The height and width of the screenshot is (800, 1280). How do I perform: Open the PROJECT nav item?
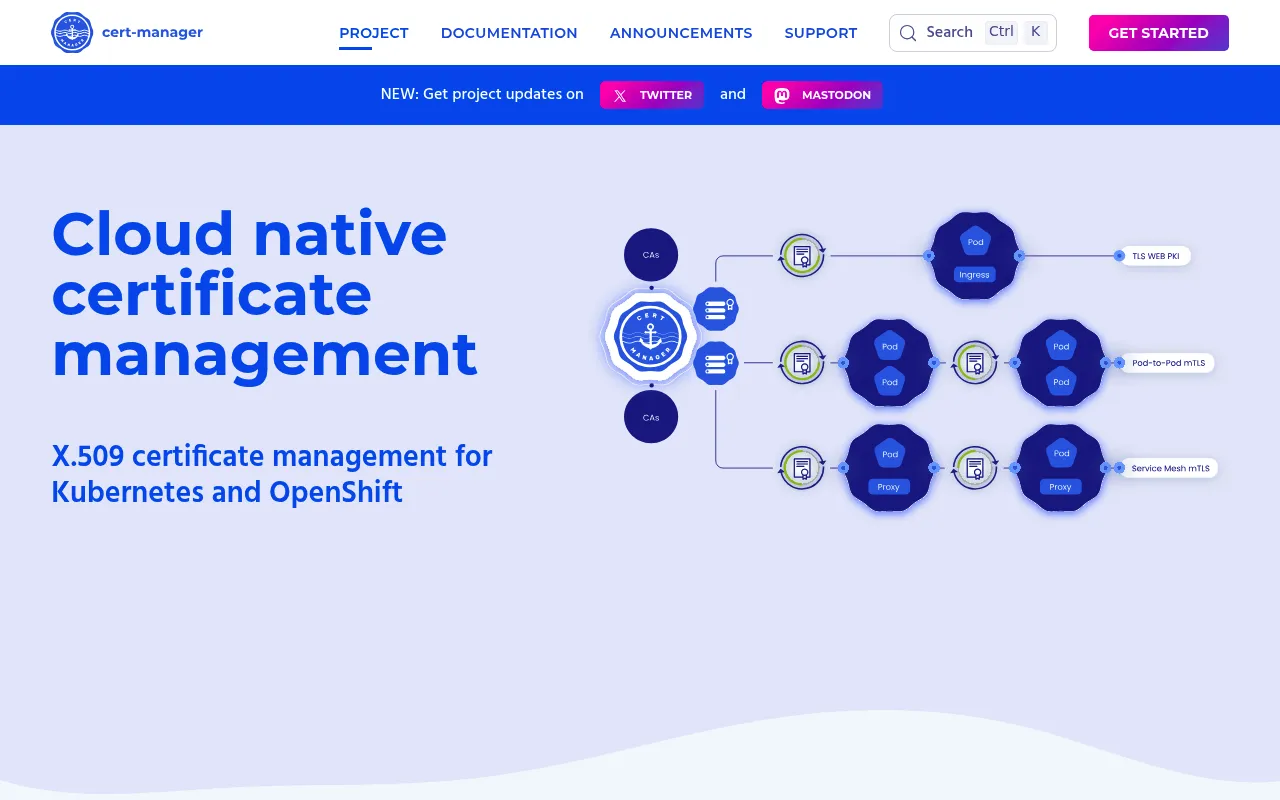(x=374, y=33)
